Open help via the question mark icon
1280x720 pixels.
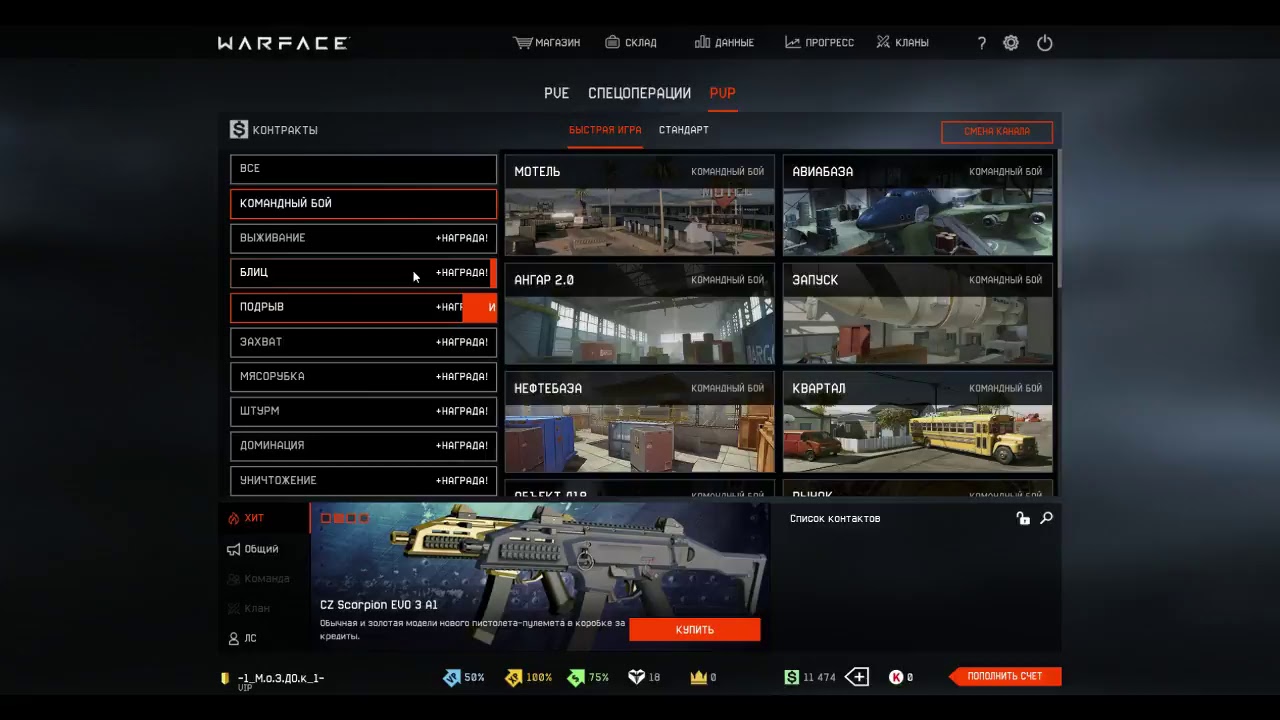982,43
